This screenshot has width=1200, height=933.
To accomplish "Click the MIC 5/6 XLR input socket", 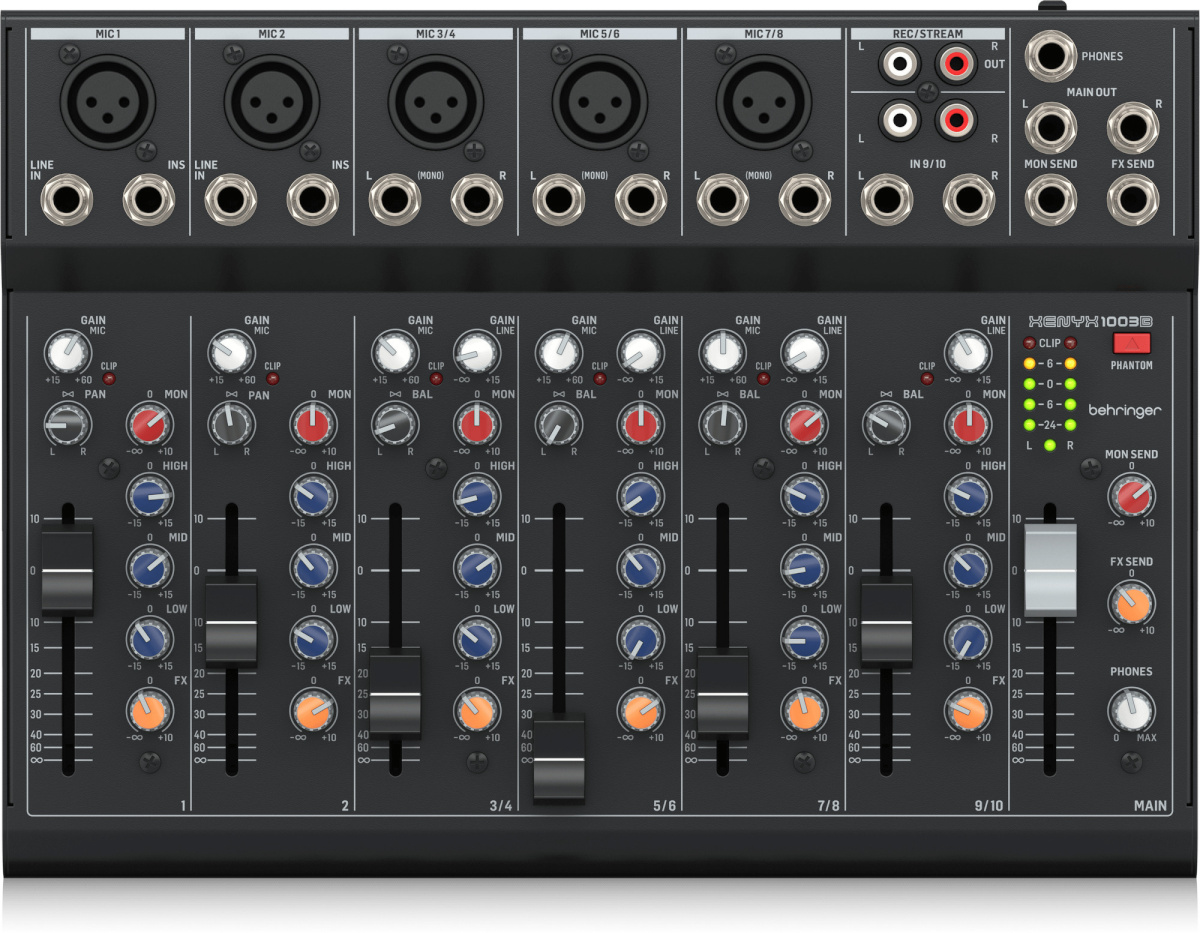I will pos(600,98).
